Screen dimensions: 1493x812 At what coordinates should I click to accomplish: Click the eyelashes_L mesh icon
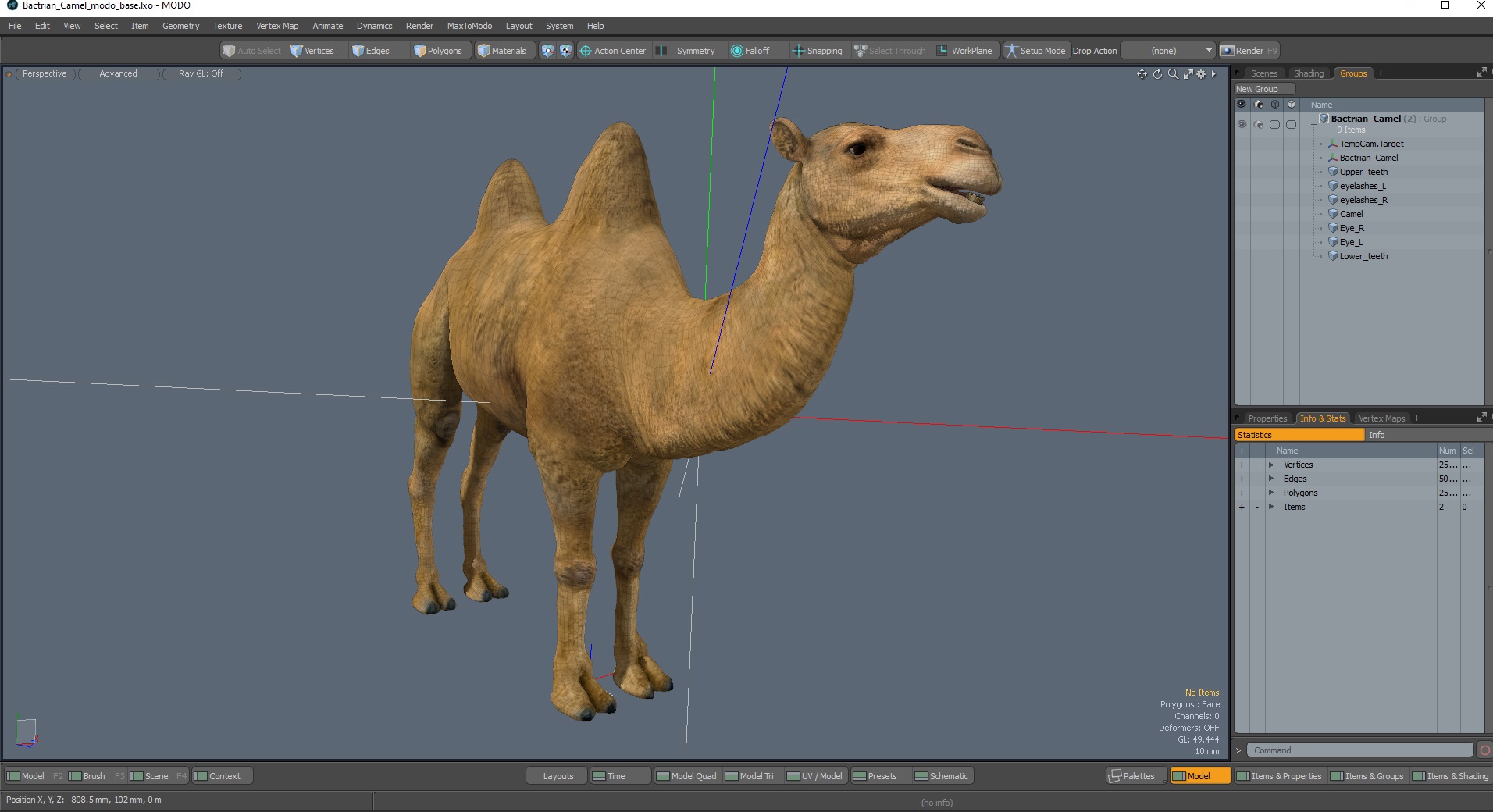1334,186
